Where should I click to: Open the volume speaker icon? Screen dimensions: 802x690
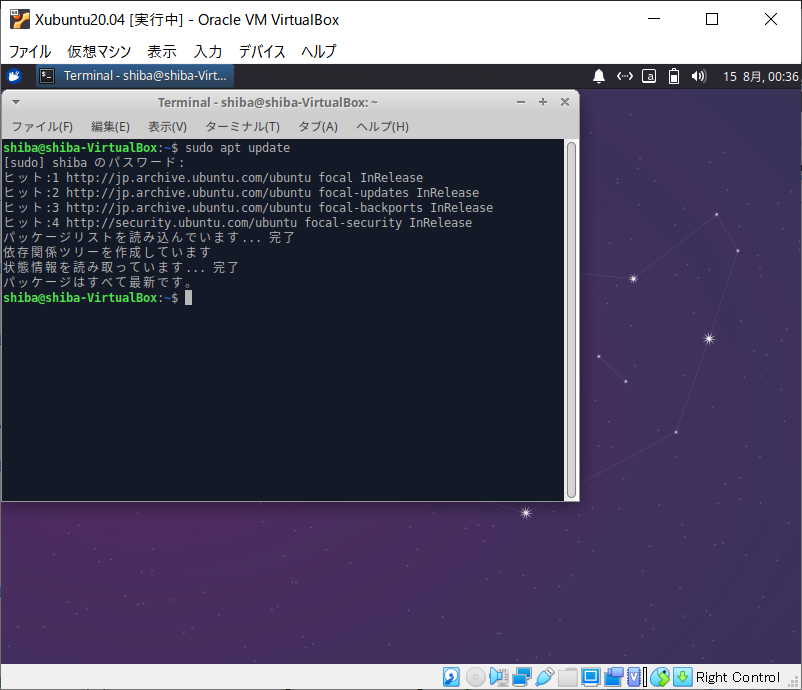pos(699,76)
